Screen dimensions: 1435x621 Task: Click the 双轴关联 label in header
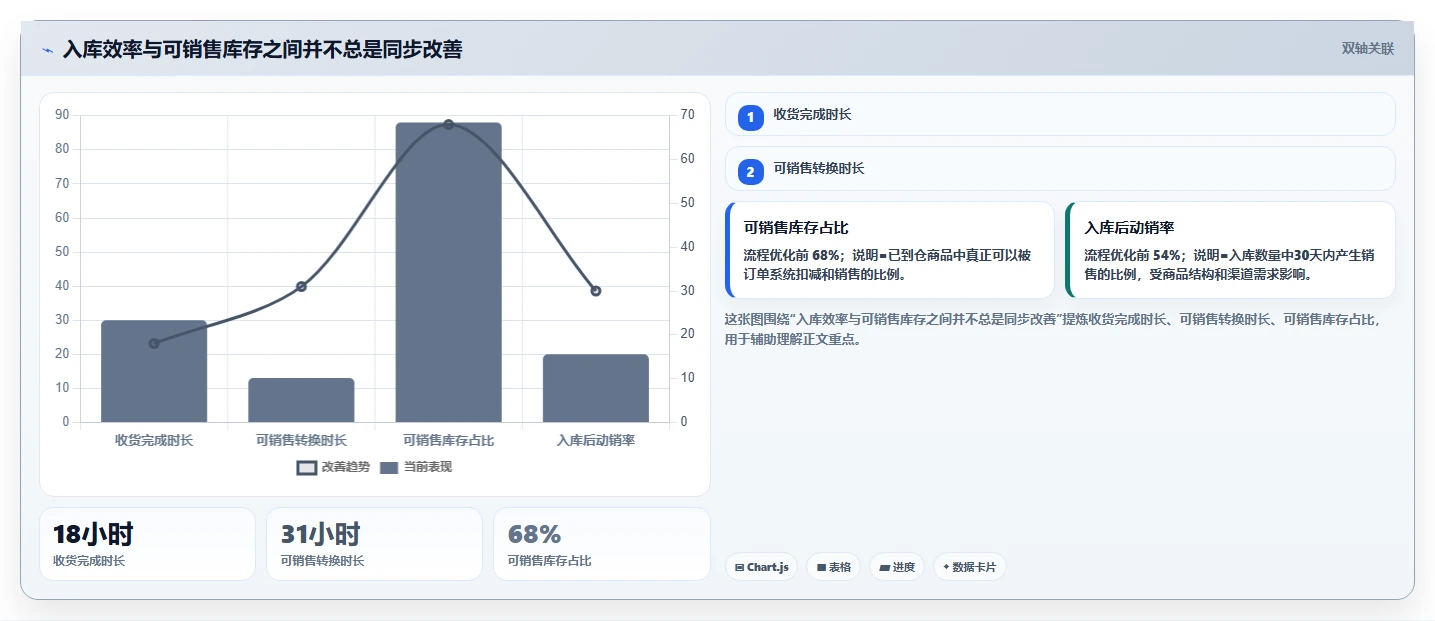1367,49
